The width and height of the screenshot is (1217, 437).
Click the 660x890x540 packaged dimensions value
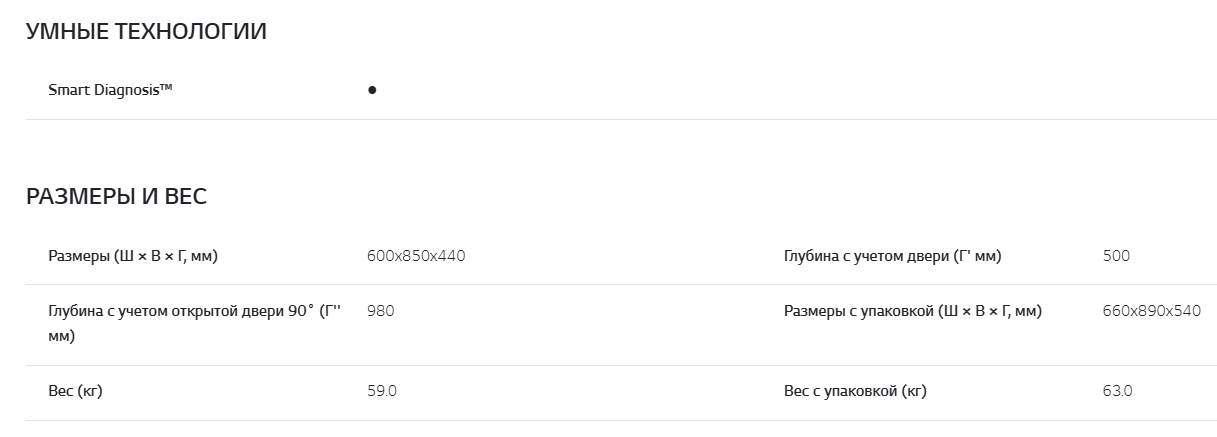(1151, 311)
